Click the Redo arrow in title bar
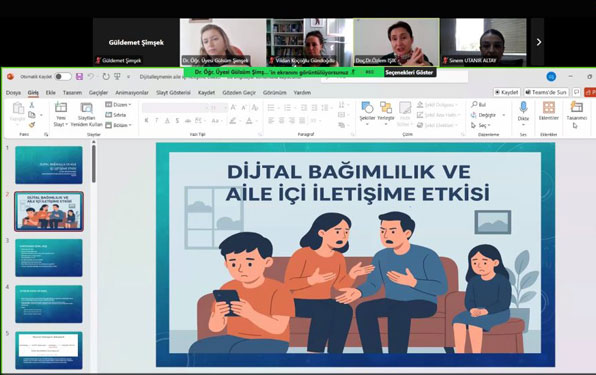The height and width of the screenshot is (375, 596). tap(106, 77)
